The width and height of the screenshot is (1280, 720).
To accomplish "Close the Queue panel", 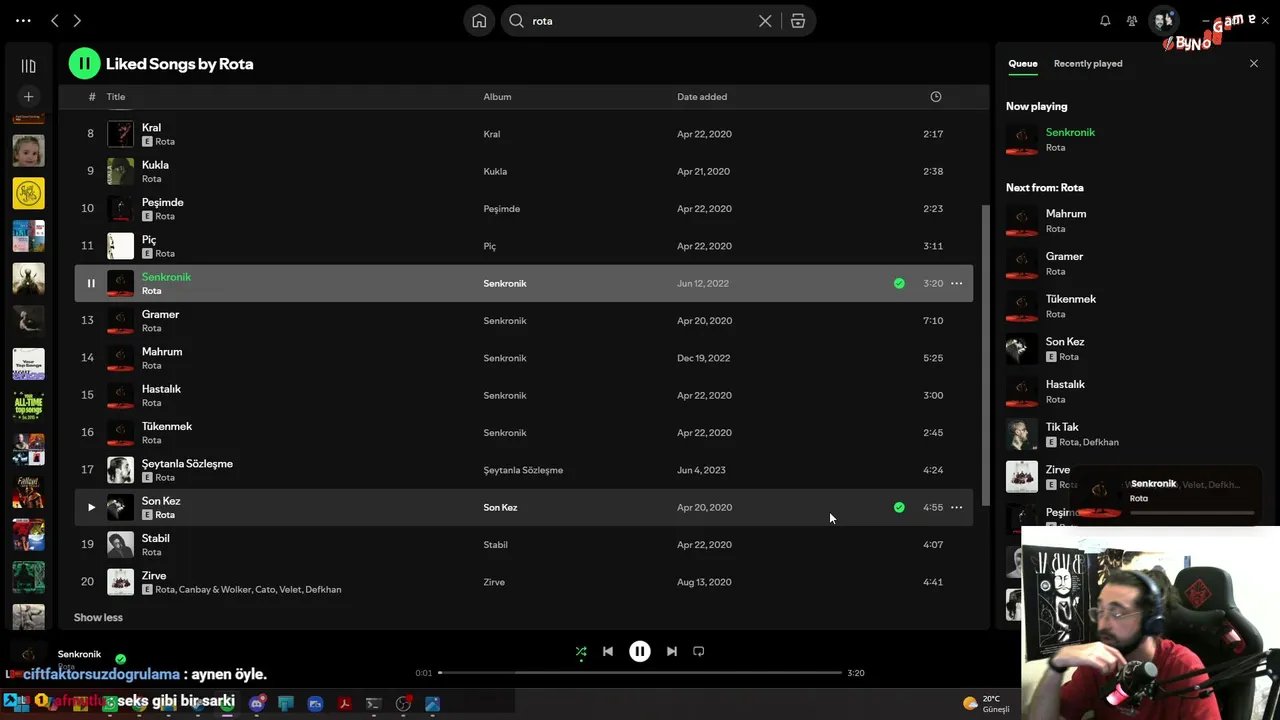I will pos(1254,64).
